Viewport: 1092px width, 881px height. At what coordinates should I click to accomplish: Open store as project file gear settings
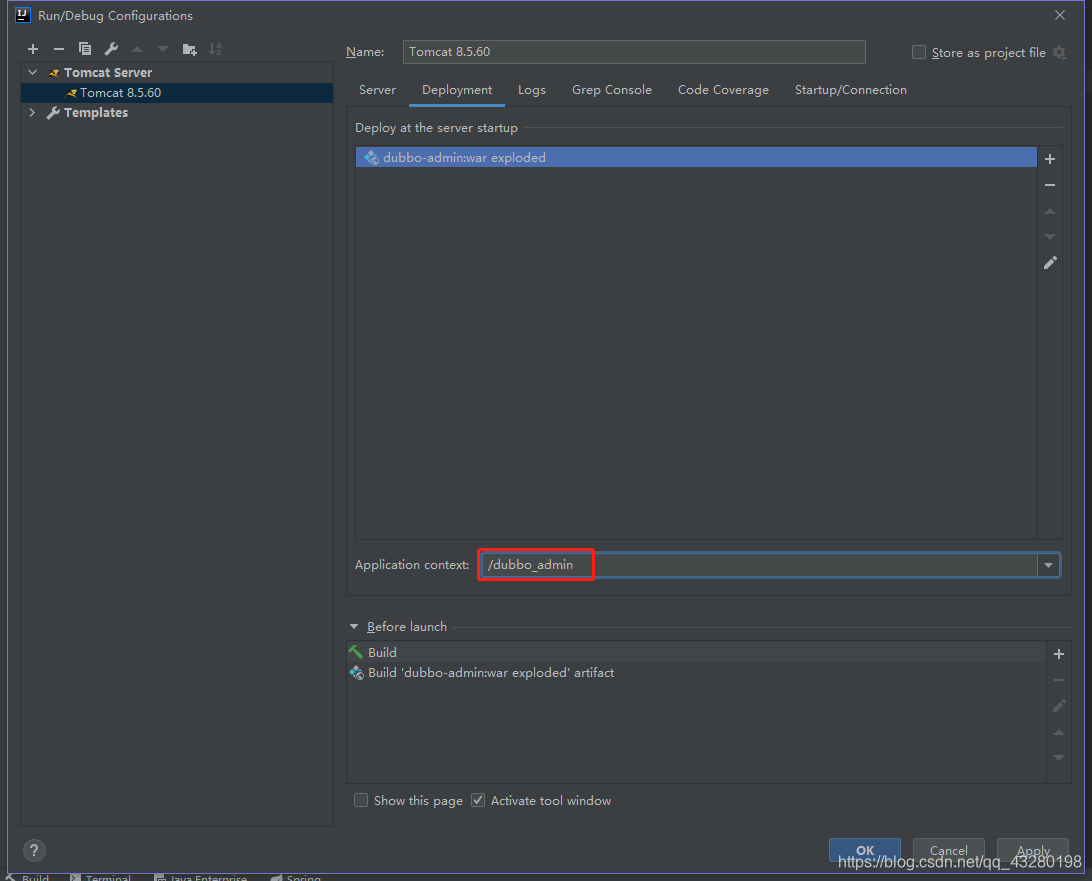click(1059, 52)
